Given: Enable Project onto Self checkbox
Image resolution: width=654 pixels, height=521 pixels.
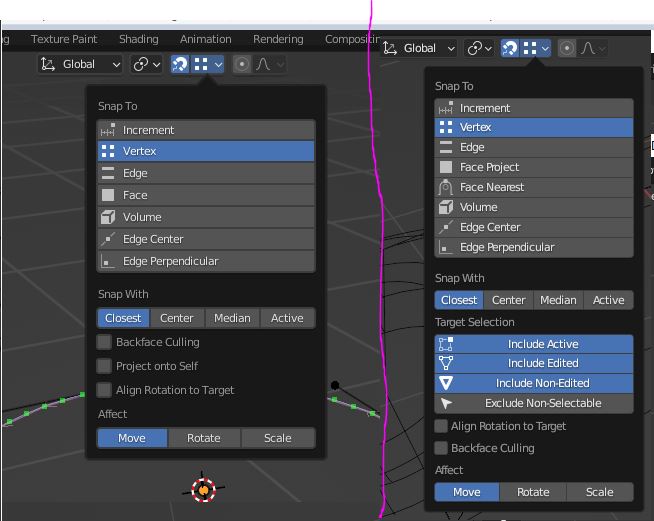Looking at the screenshot, I should [x=104, y=366].
